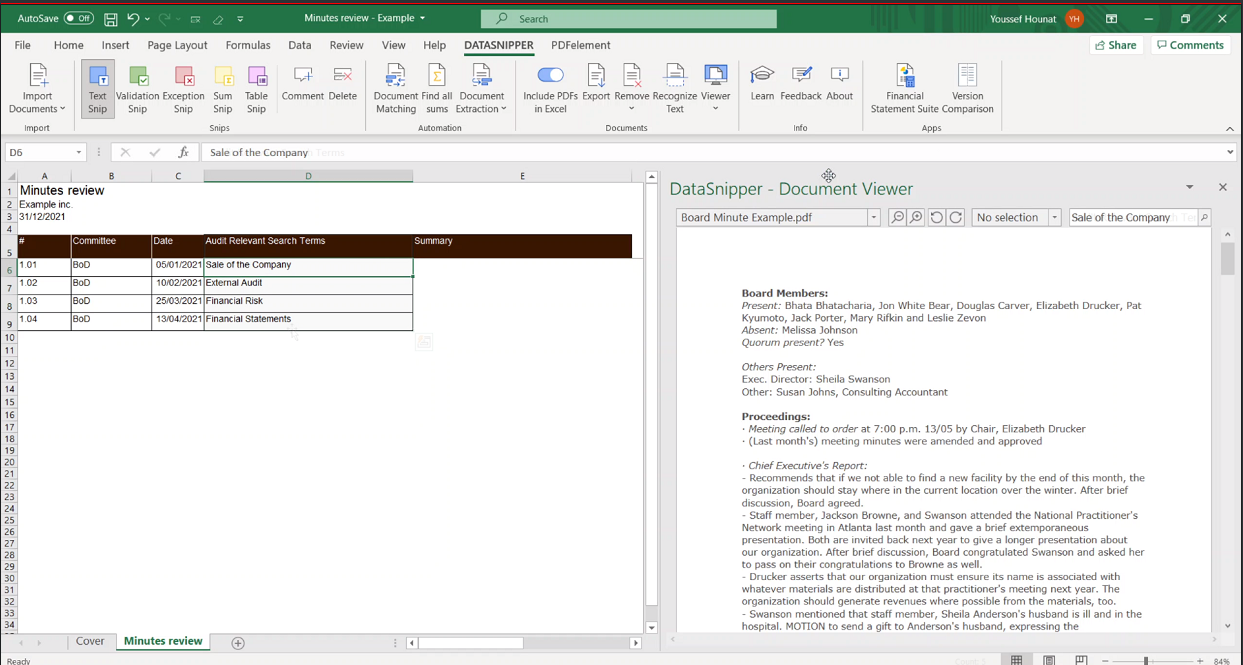Expand the formula bar
The height and width of the screenshot is (665, 1243).
(x=1230, y=152)
